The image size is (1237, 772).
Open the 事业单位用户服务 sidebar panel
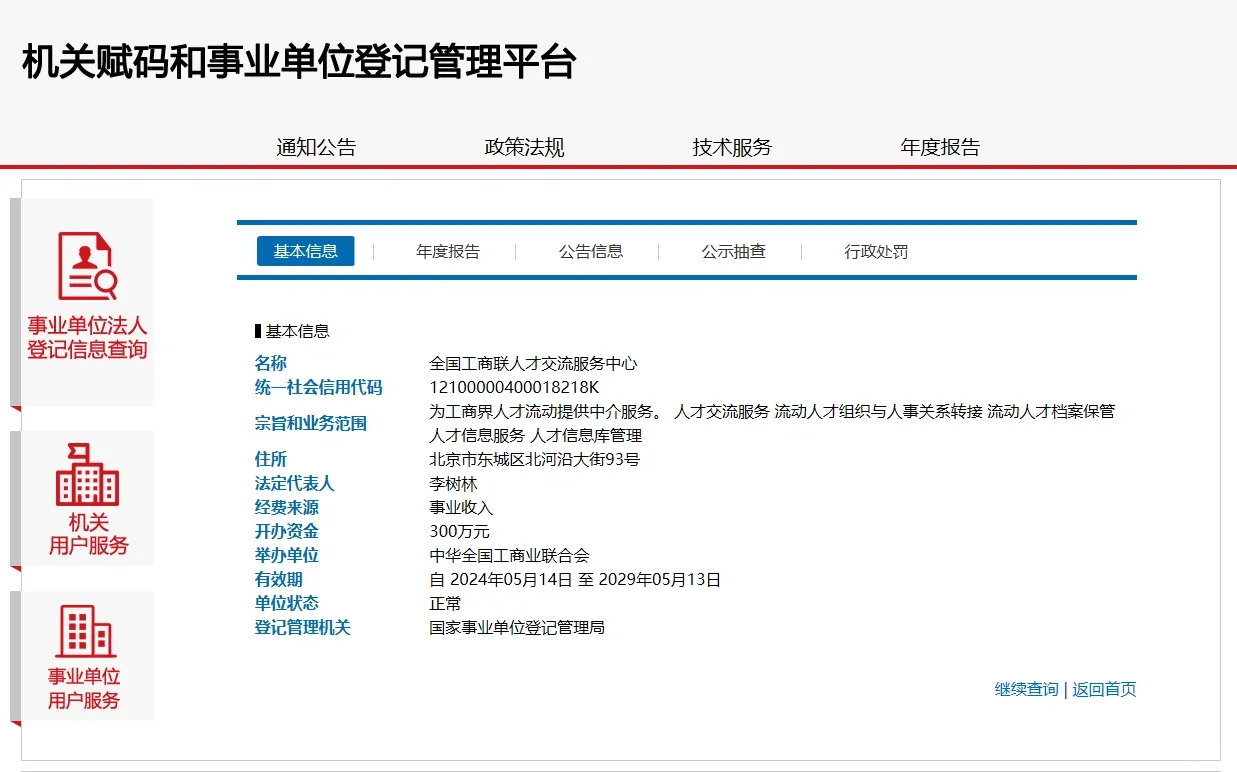tap(87, 655)
